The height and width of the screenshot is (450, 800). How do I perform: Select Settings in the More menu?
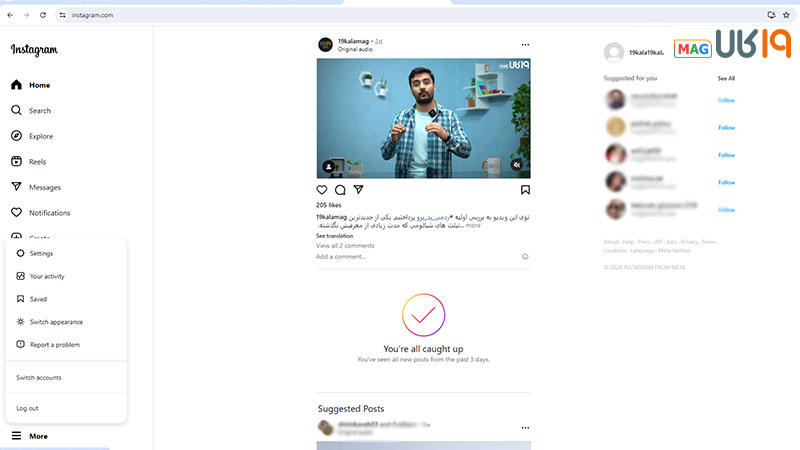(x=41, y=253)
